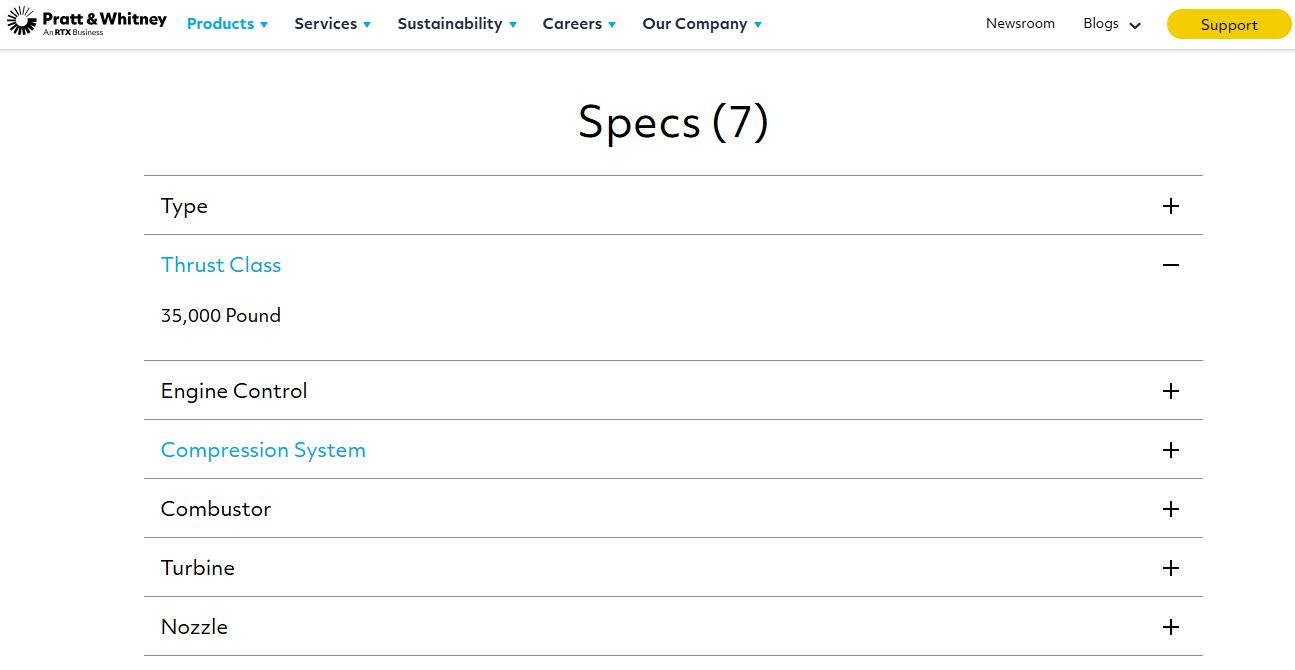Go to the Newsroom page
The width and height of the screenshot is (1295, 670).
pyautogui.click(x=1020, y=24)
